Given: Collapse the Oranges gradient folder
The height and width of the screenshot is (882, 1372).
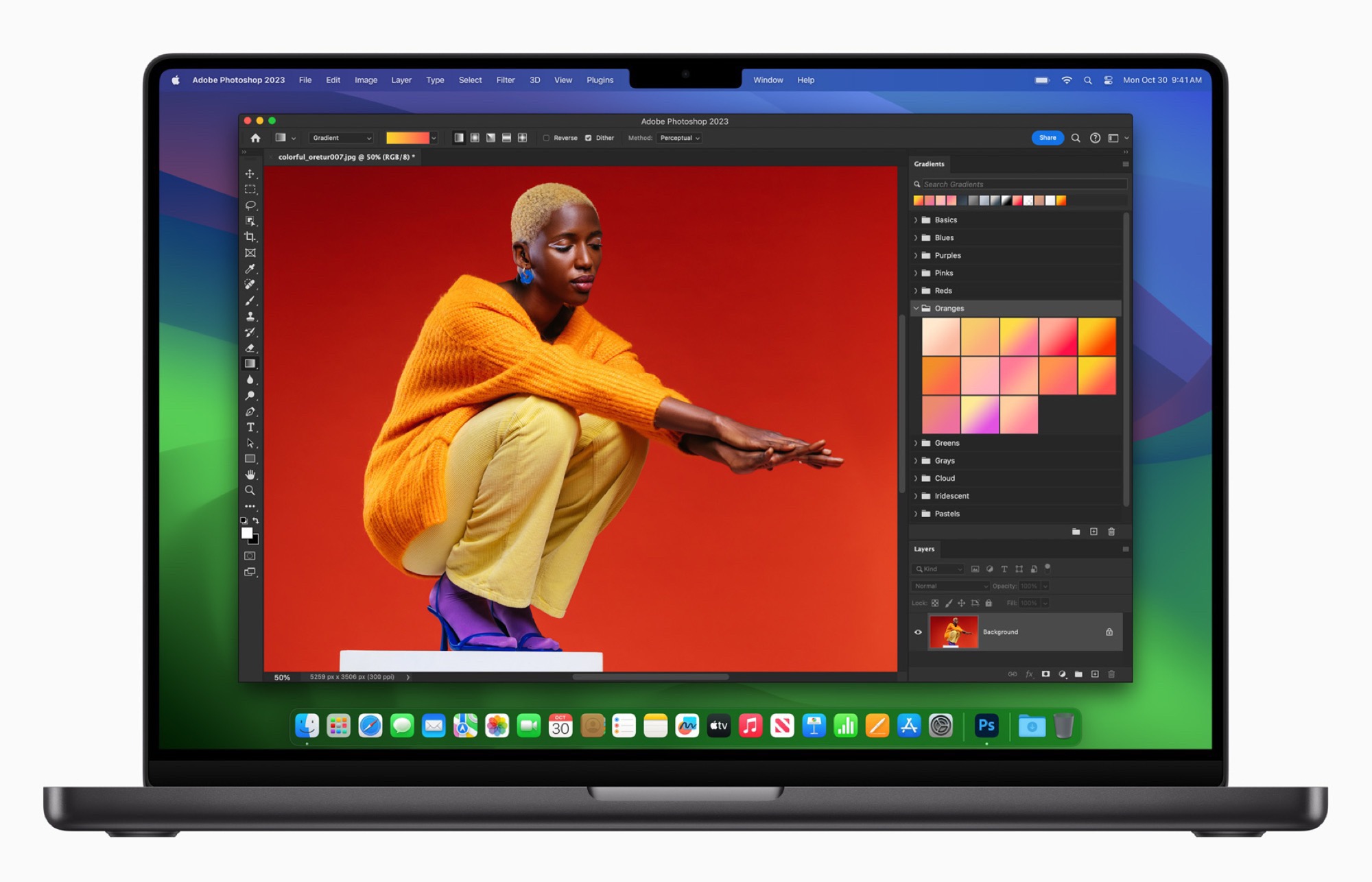Looking at the screenshot, I should 916,309.
